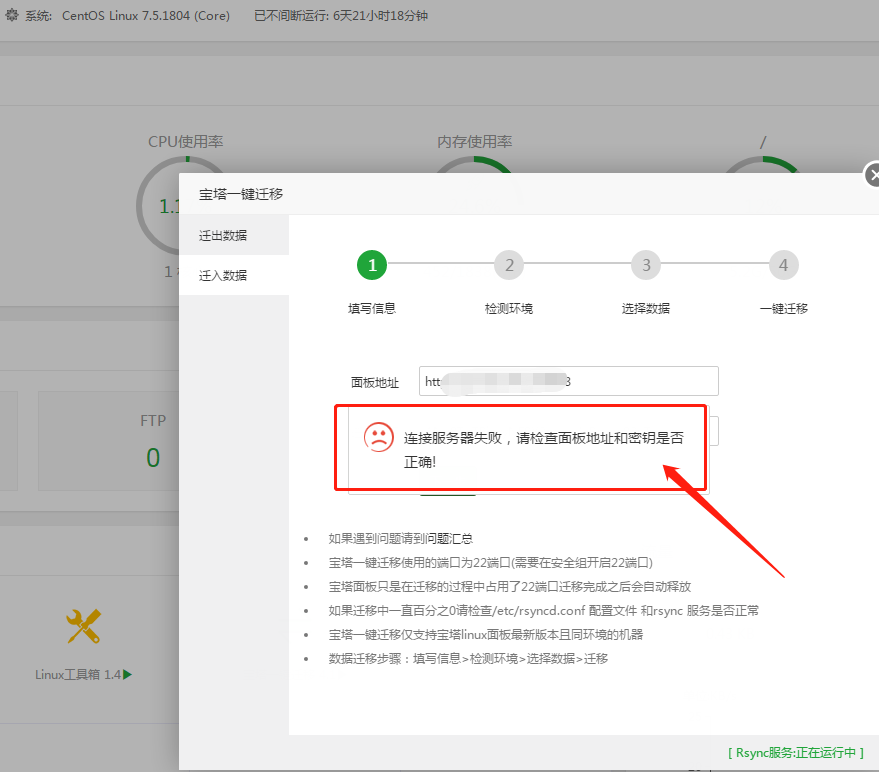Image resolution: width=879 pixels, height=772 pixels.
Task: Click the 内存使用率 heading
Action: 475,141
